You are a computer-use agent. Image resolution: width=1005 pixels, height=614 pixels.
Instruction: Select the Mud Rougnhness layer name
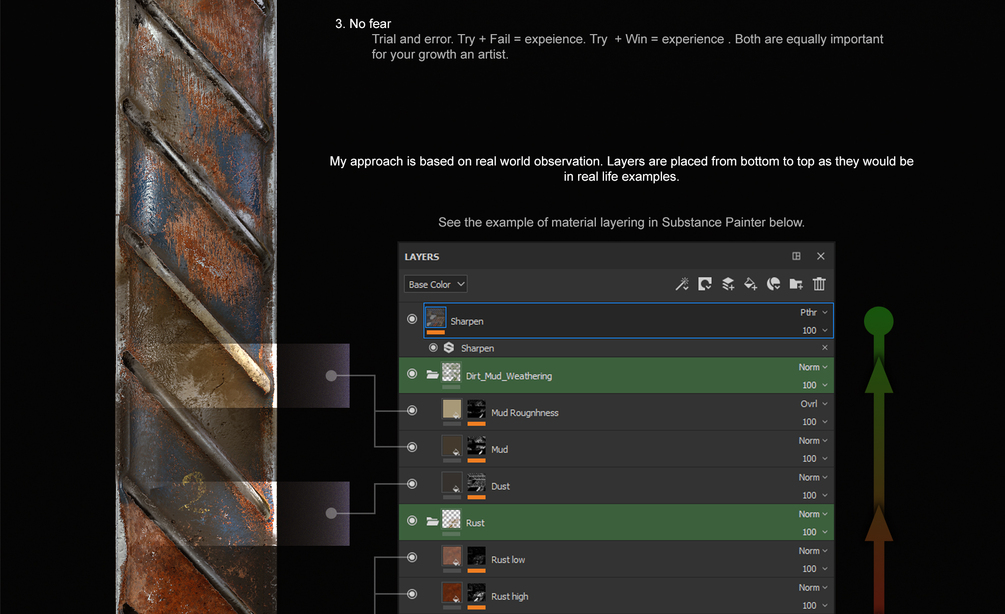pos(524,413)
